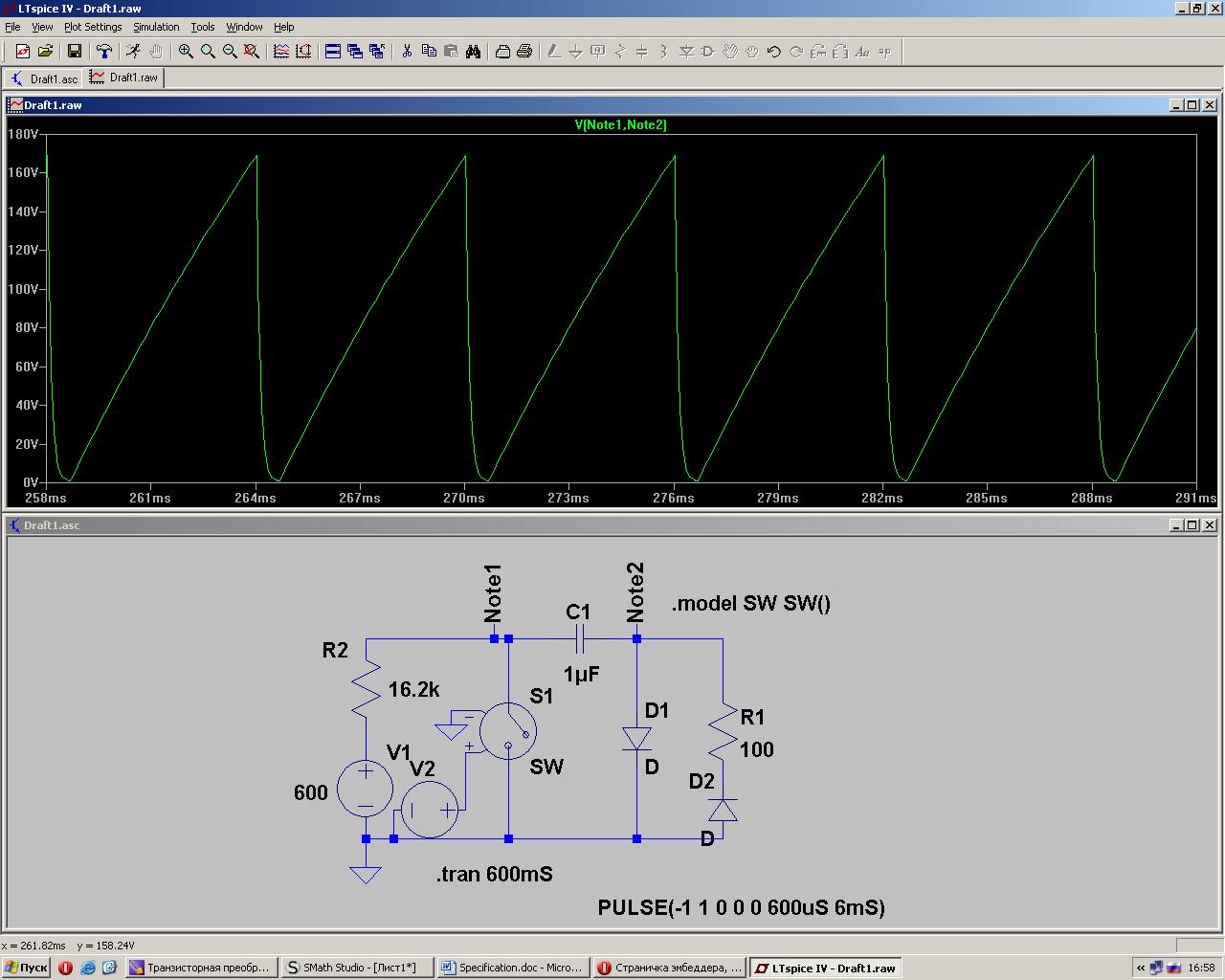Tile windows horizontally using the toolbar icon

click(x=333, y=52)
